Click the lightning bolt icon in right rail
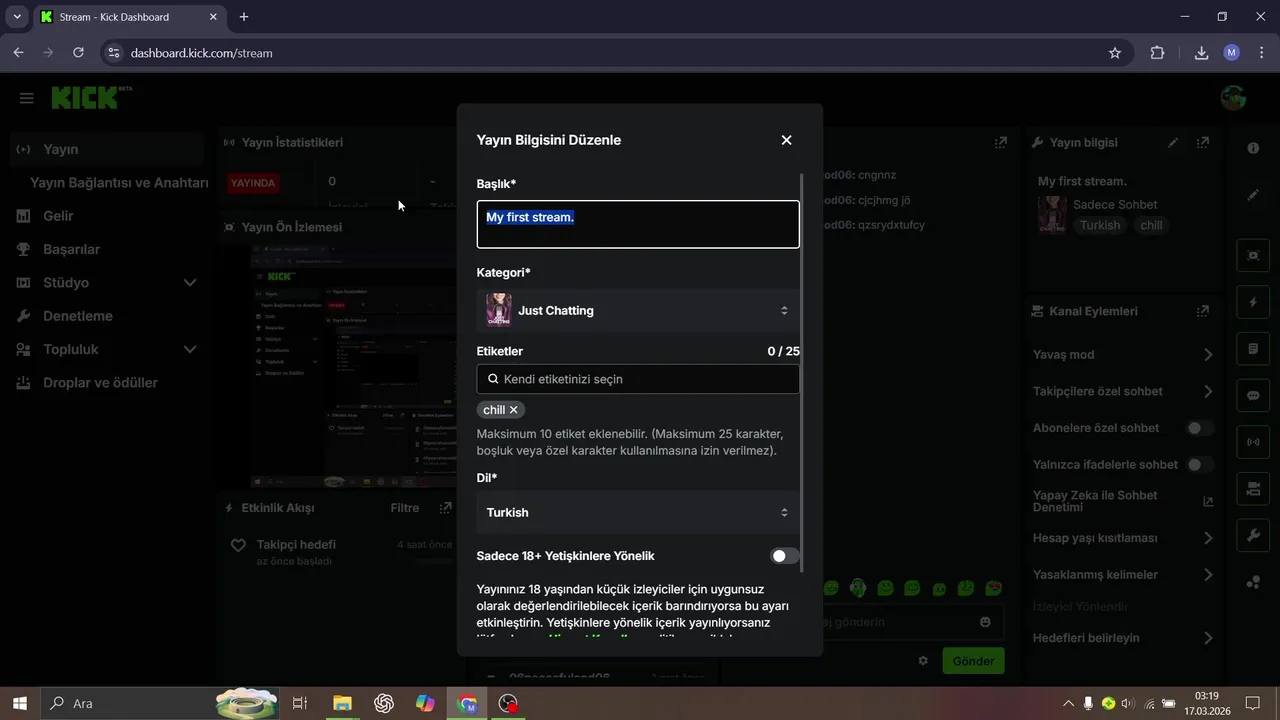Viewport: 1280px width, 720px height. [1253, 302]
